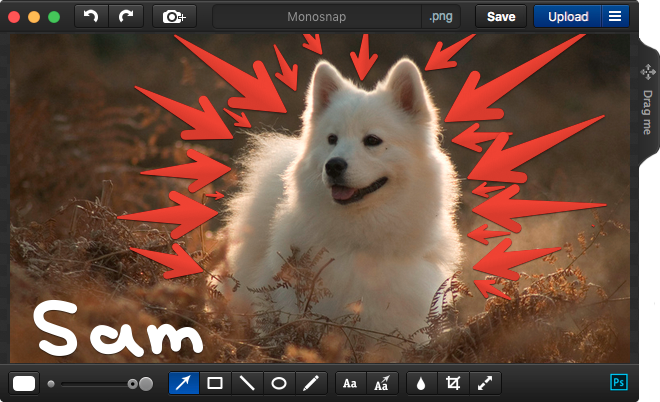Open image in Photoshop
The image size is (660, 402).
619,383
